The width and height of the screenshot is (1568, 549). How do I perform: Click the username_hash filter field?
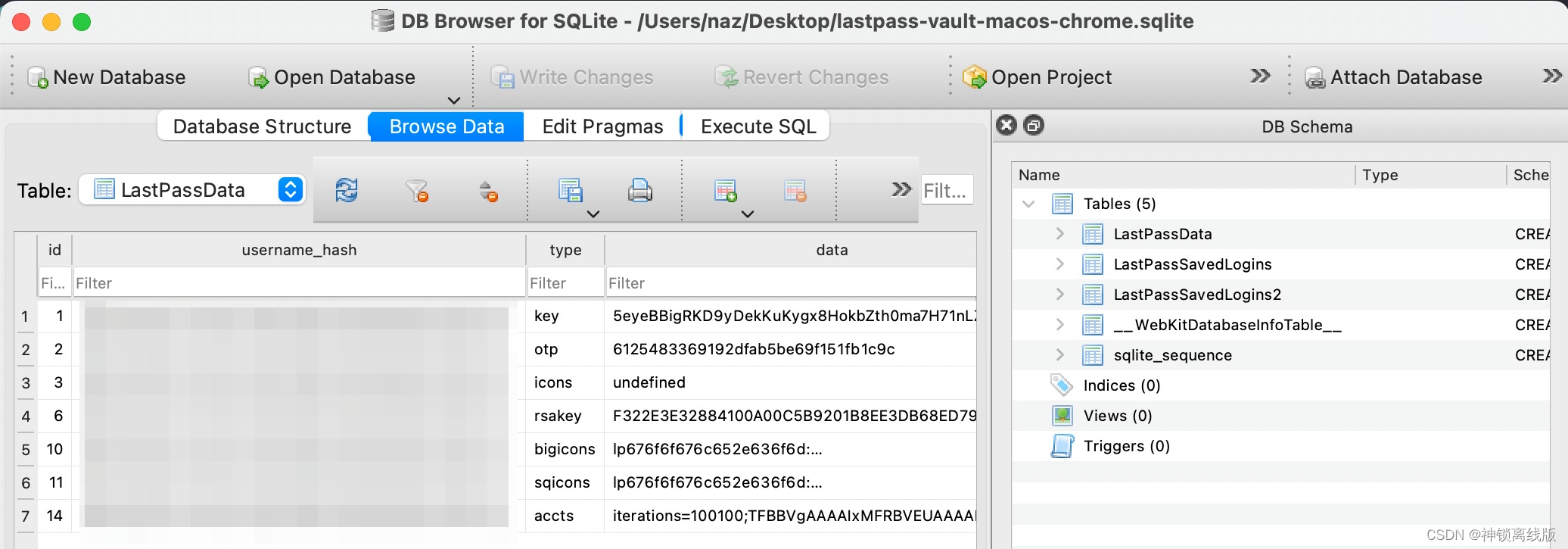click(x=299, y=282)
